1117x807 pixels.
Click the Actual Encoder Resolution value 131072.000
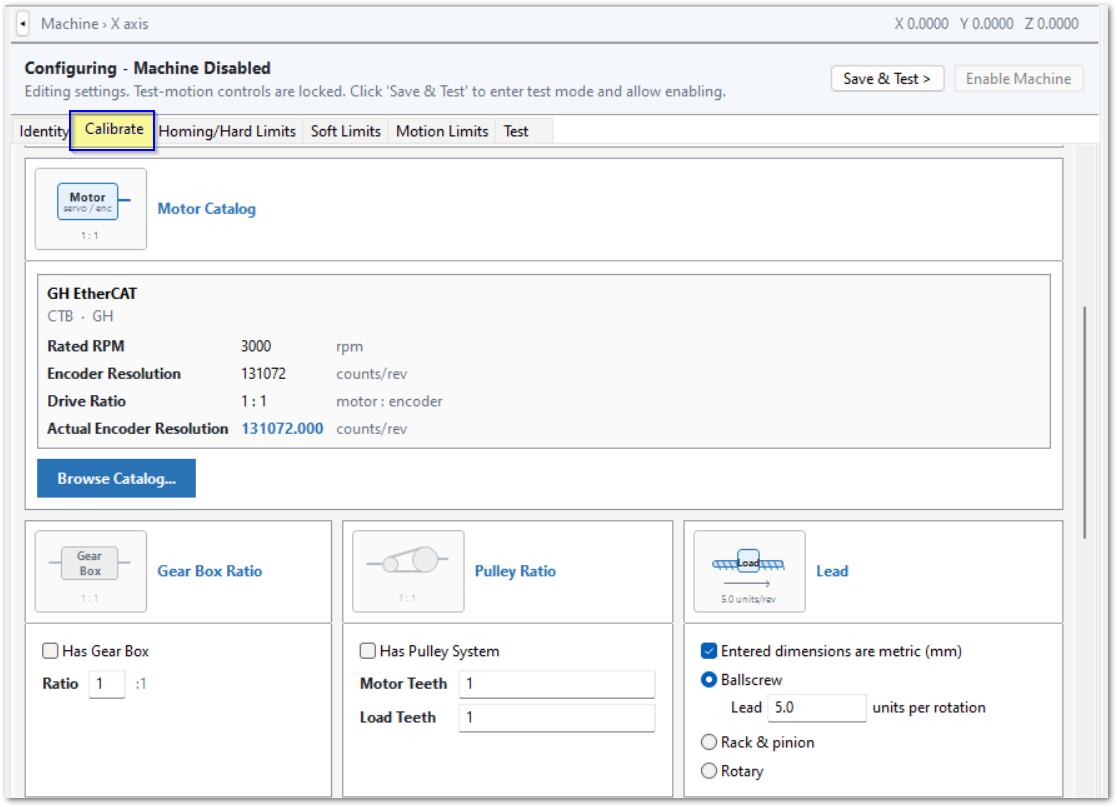[282, 429]
